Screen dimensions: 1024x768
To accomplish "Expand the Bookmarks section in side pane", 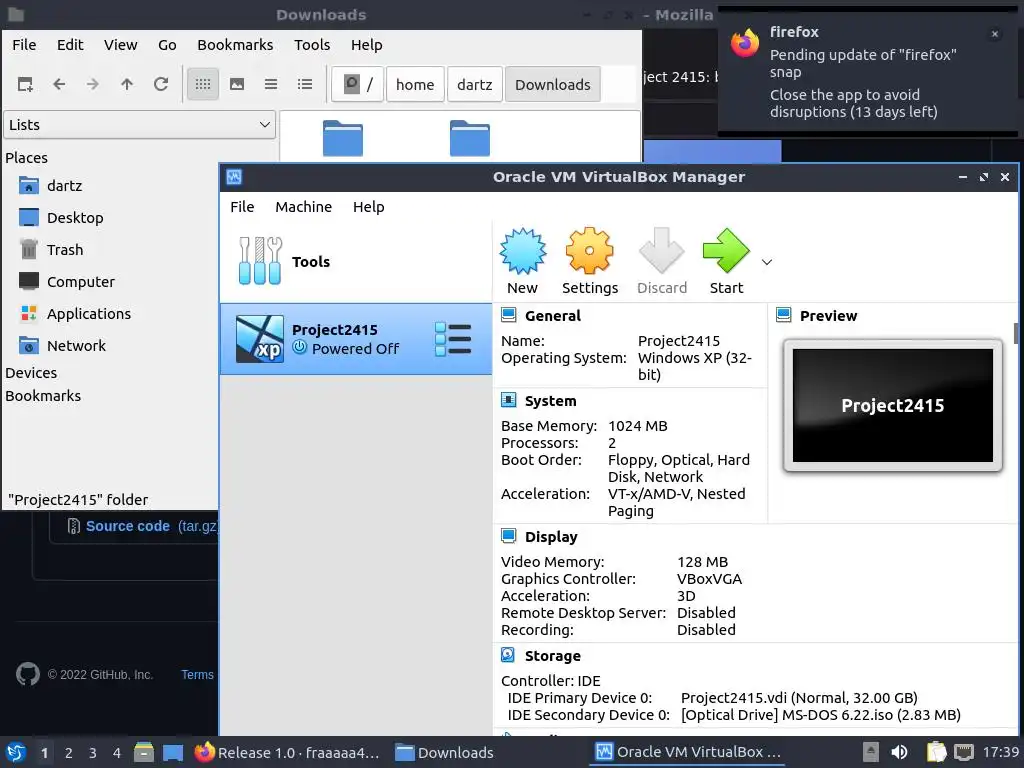I will coord(43,396).
